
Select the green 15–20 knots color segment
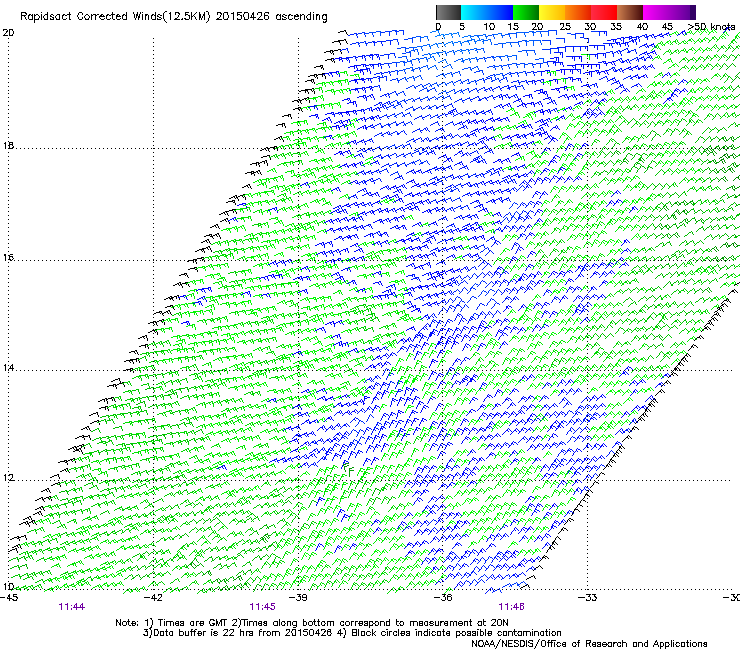click(526, 12)
